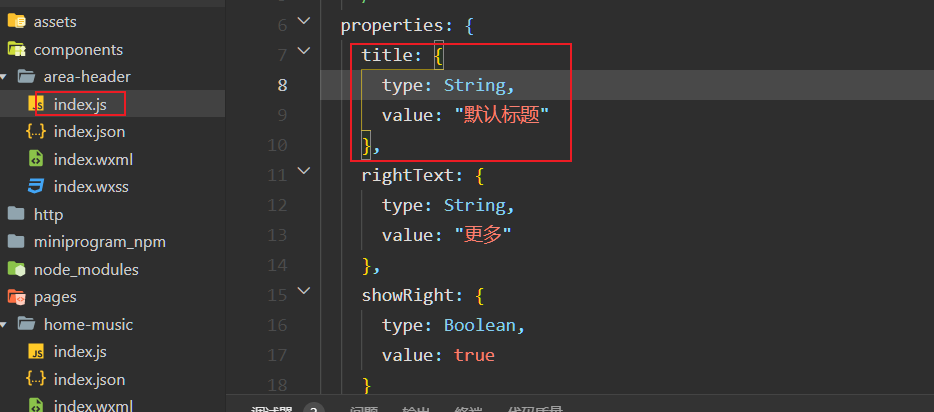The width and height of the screenshot is (934, 412).
Task: Collapse the area-header folder arrow
Action: tap(6, 76)
